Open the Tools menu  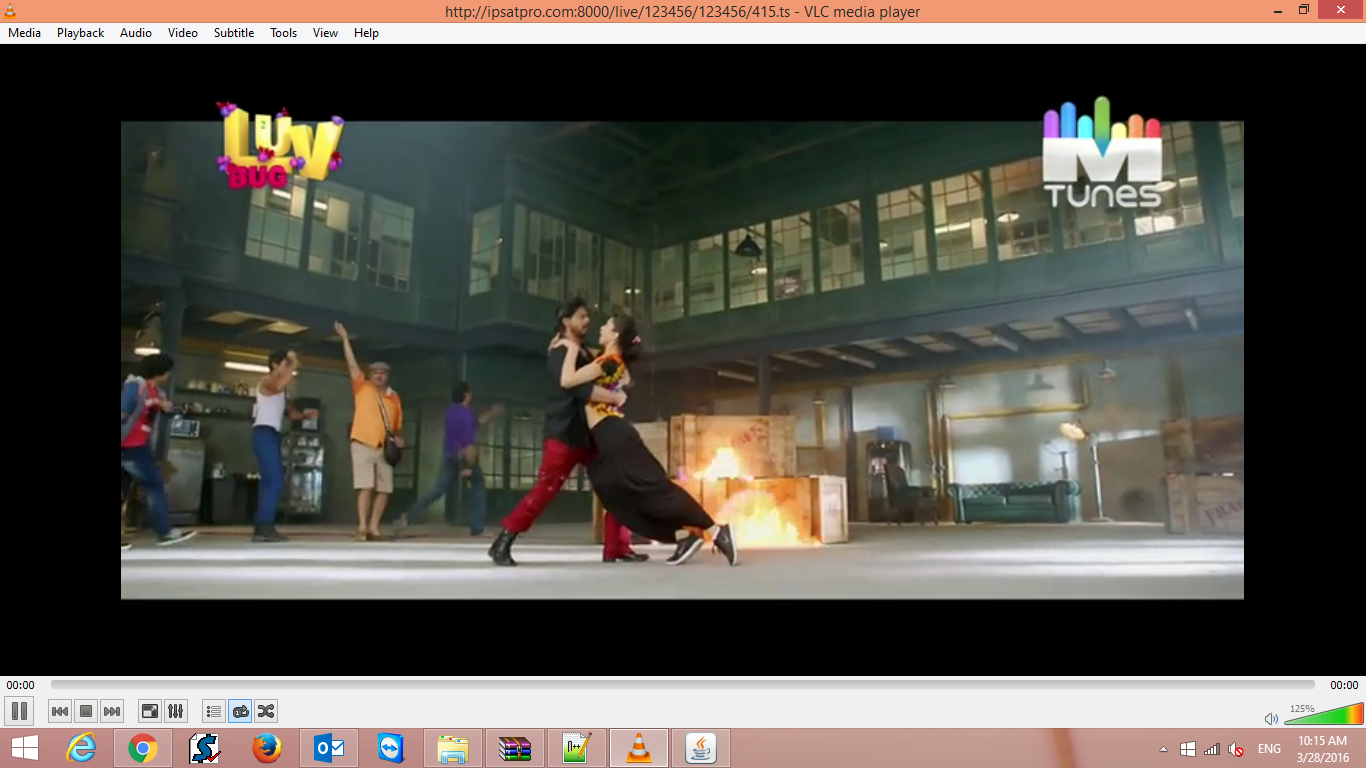pyautogui.click(x=284, y=33)
